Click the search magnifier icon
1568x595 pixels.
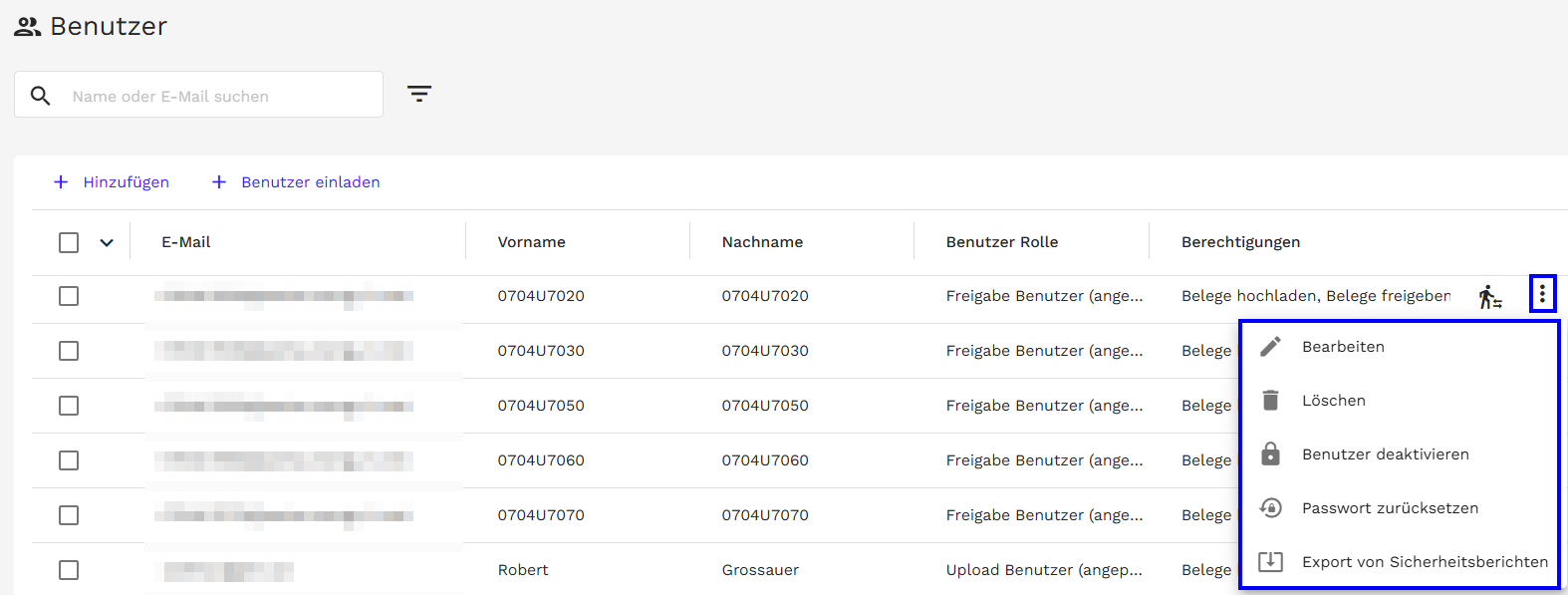pyautogui.click(x=40, y=96)
